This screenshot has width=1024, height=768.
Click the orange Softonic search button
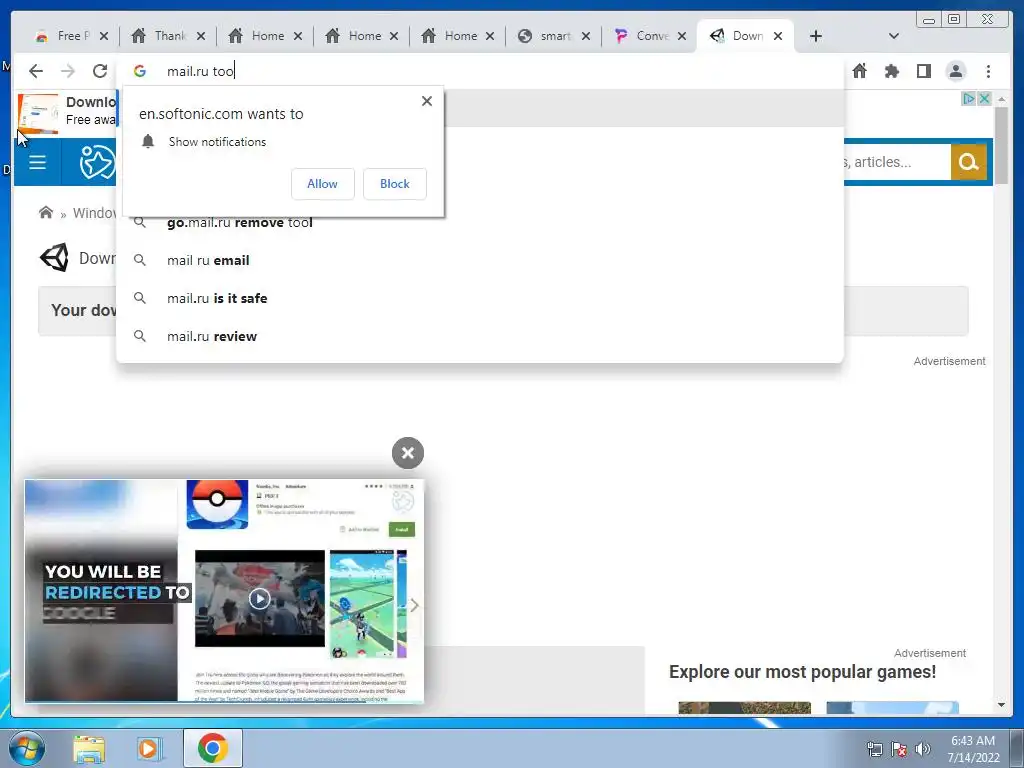[x=968, y=162]
